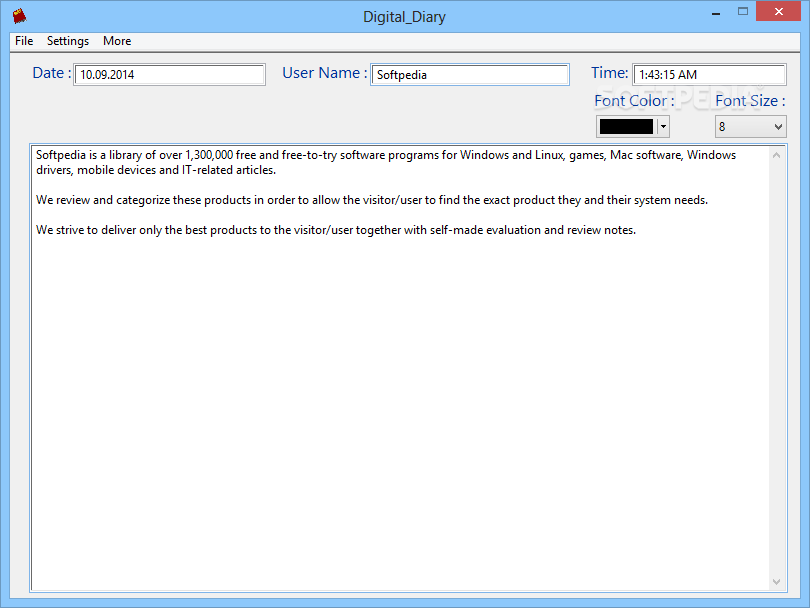Click the scrollbar down arrow in diary text
810x608 pixels.
776,582
